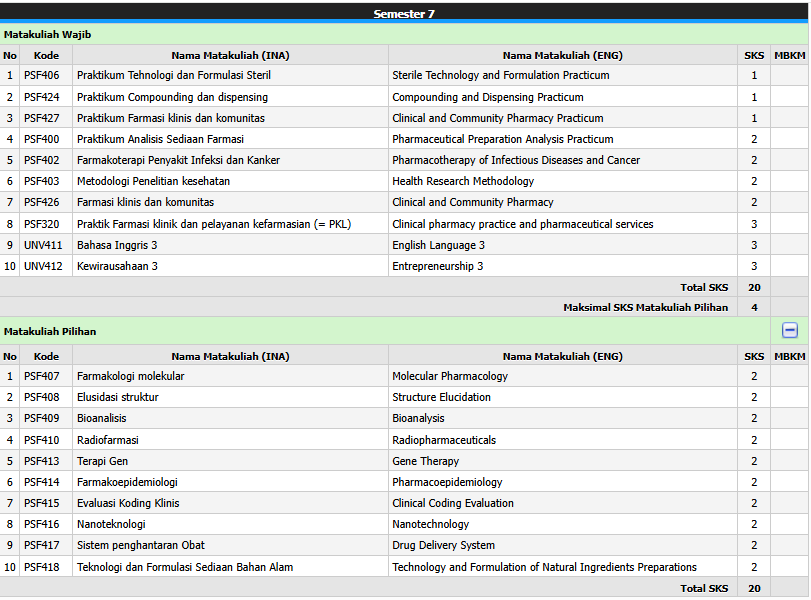Viewport: 811px width, 600px height.
Task: Collapse the Matakuliah Pilihan section
Action: [x=789, y=331]
